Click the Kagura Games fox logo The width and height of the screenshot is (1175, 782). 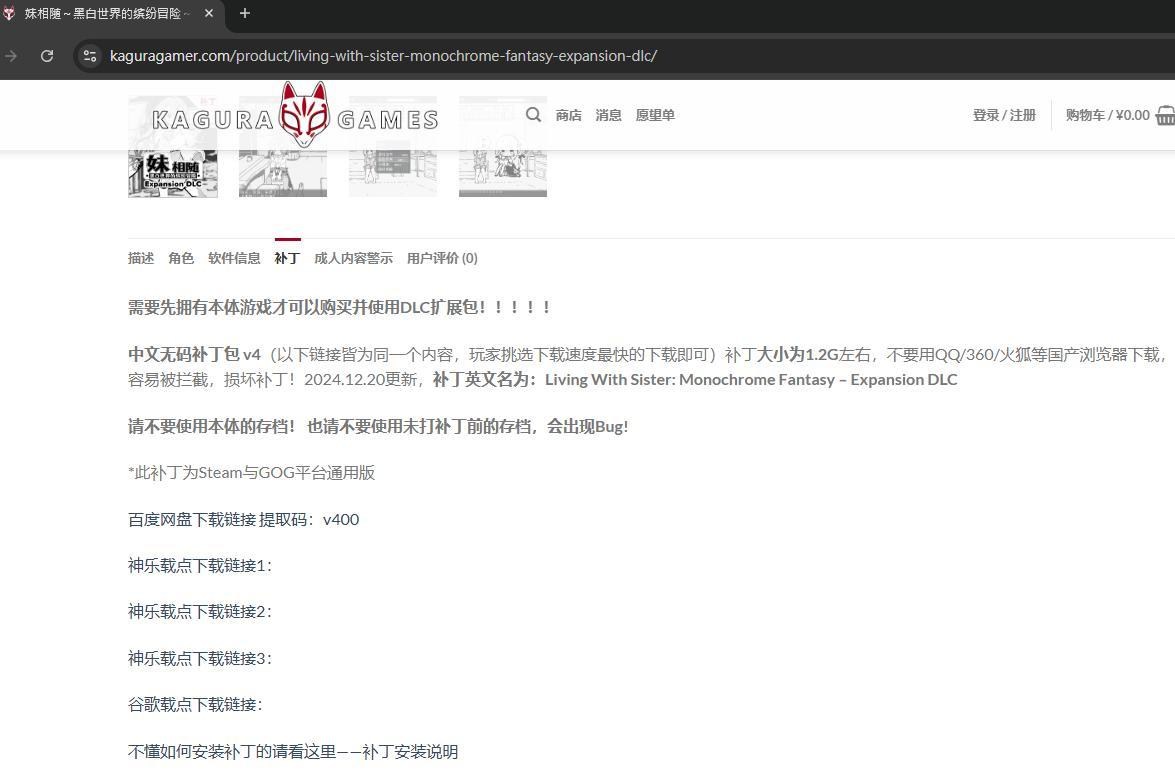(x=304, y=114)
